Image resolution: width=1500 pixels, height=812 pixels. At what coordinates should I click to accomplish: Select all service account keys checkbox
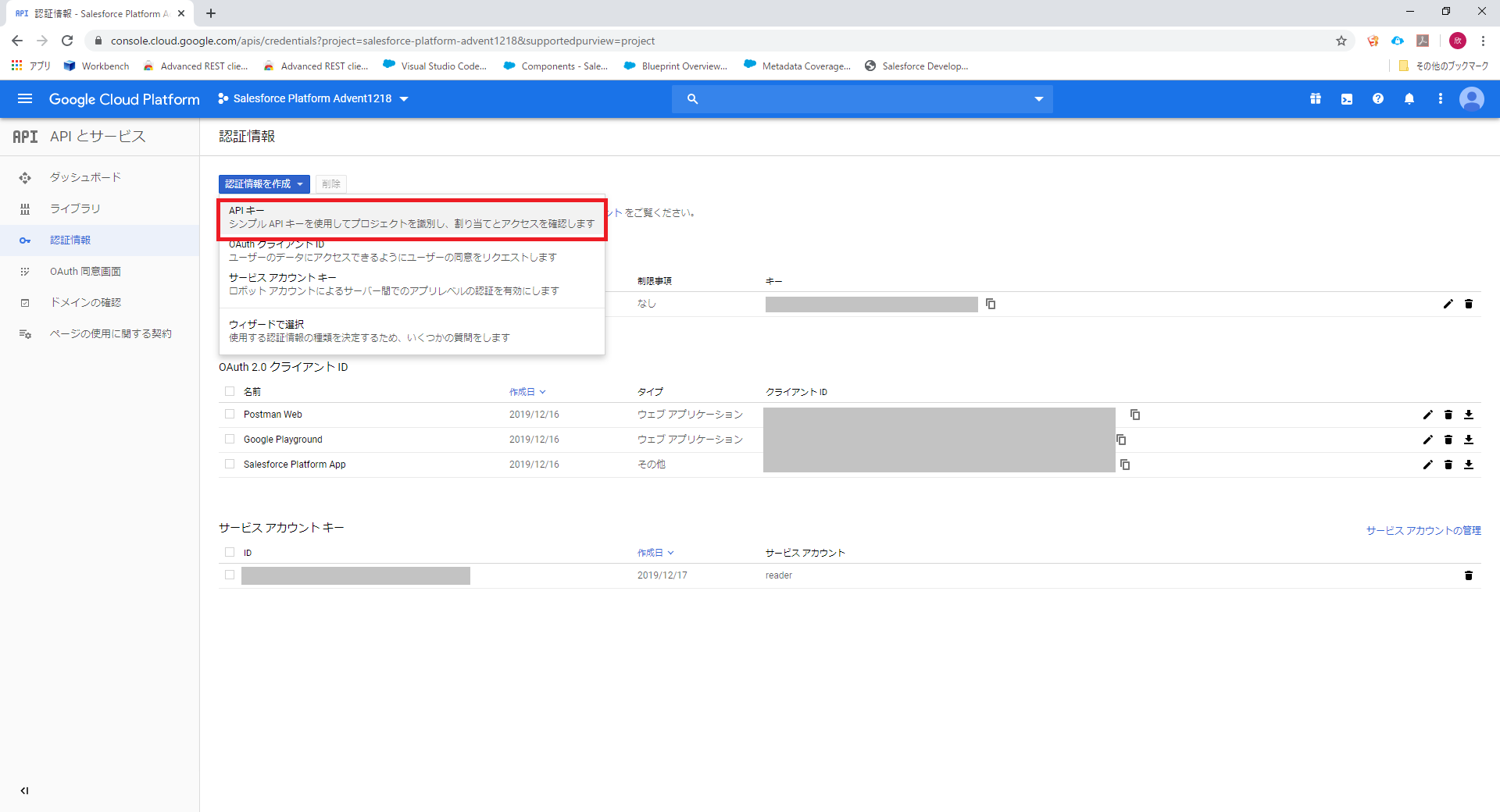point(230,552)
